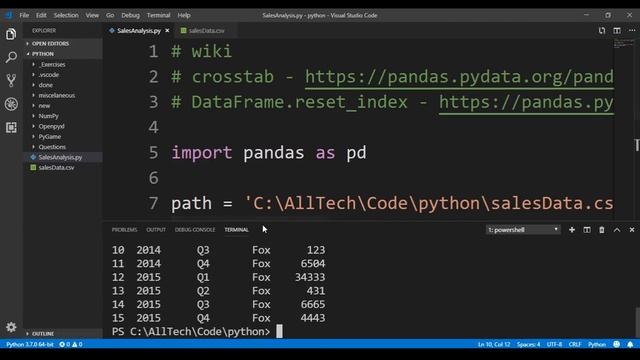Close the SalesAnalysis.py tab
The height and width of the screenshot is (360, 640).
(167, 31)
